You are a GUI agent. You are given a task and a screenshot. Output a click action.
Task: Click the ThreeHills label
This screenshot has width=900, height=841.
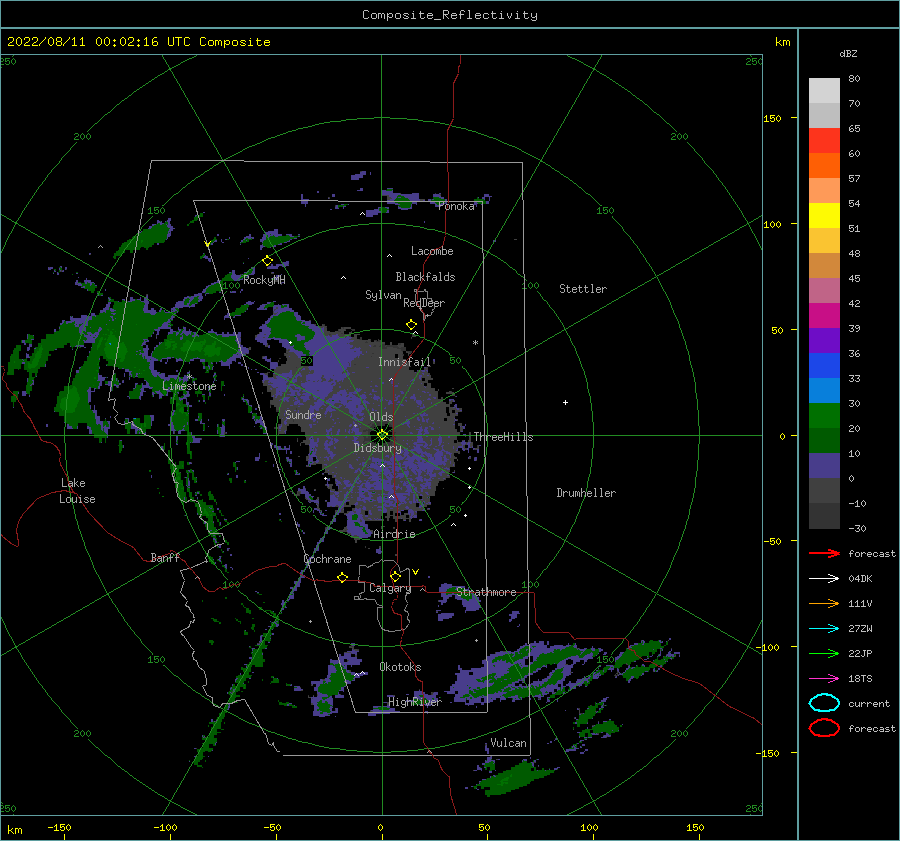[x=503, y=437]
